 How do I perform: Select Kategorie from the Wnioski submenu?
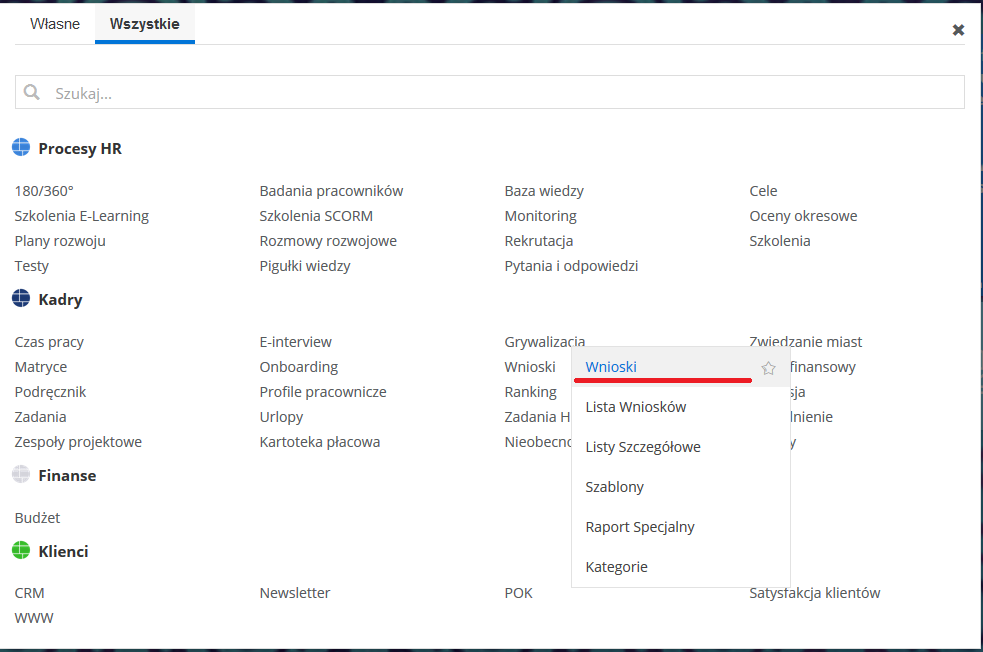616,567
